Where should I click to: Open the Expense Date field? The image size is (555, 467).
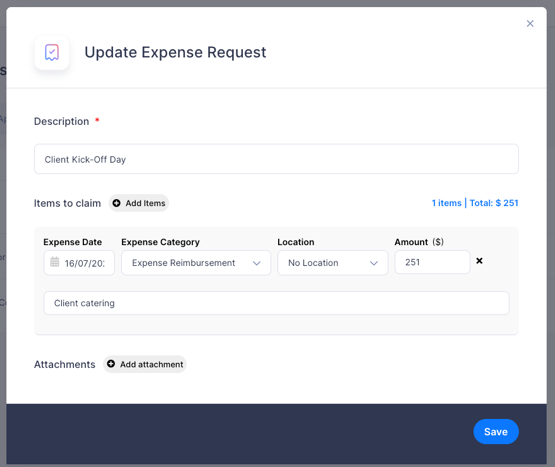pyautogui.click(x=79, y=263)
